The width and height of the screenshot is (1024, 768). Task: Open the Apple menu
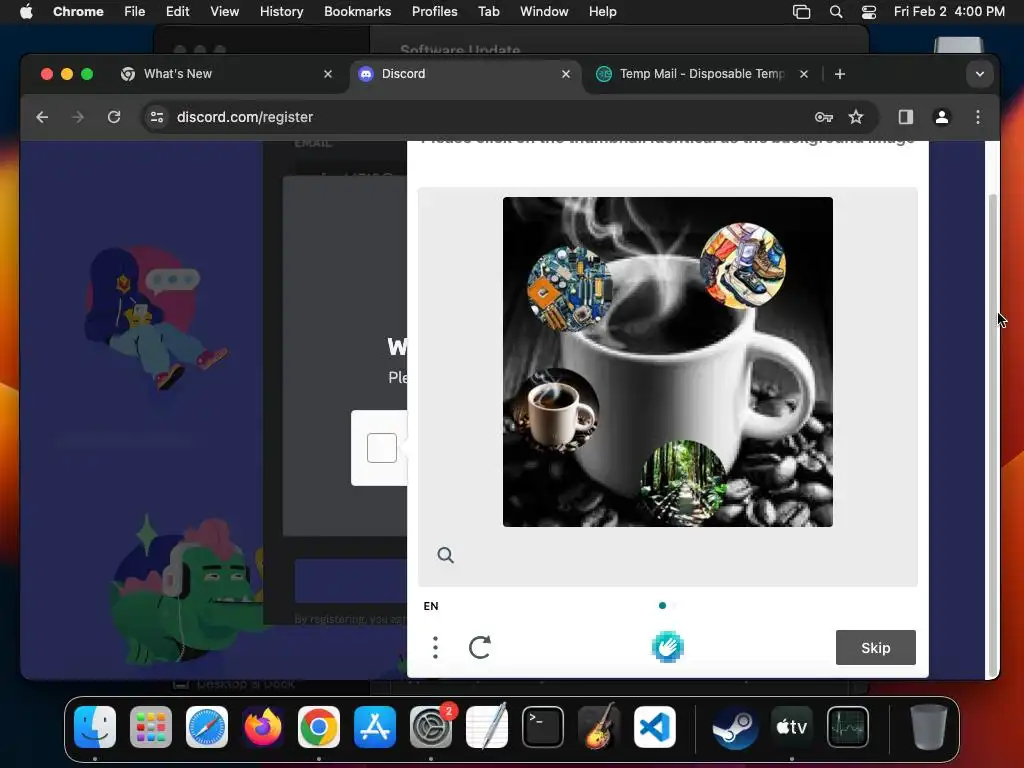[x=26, y=11]
